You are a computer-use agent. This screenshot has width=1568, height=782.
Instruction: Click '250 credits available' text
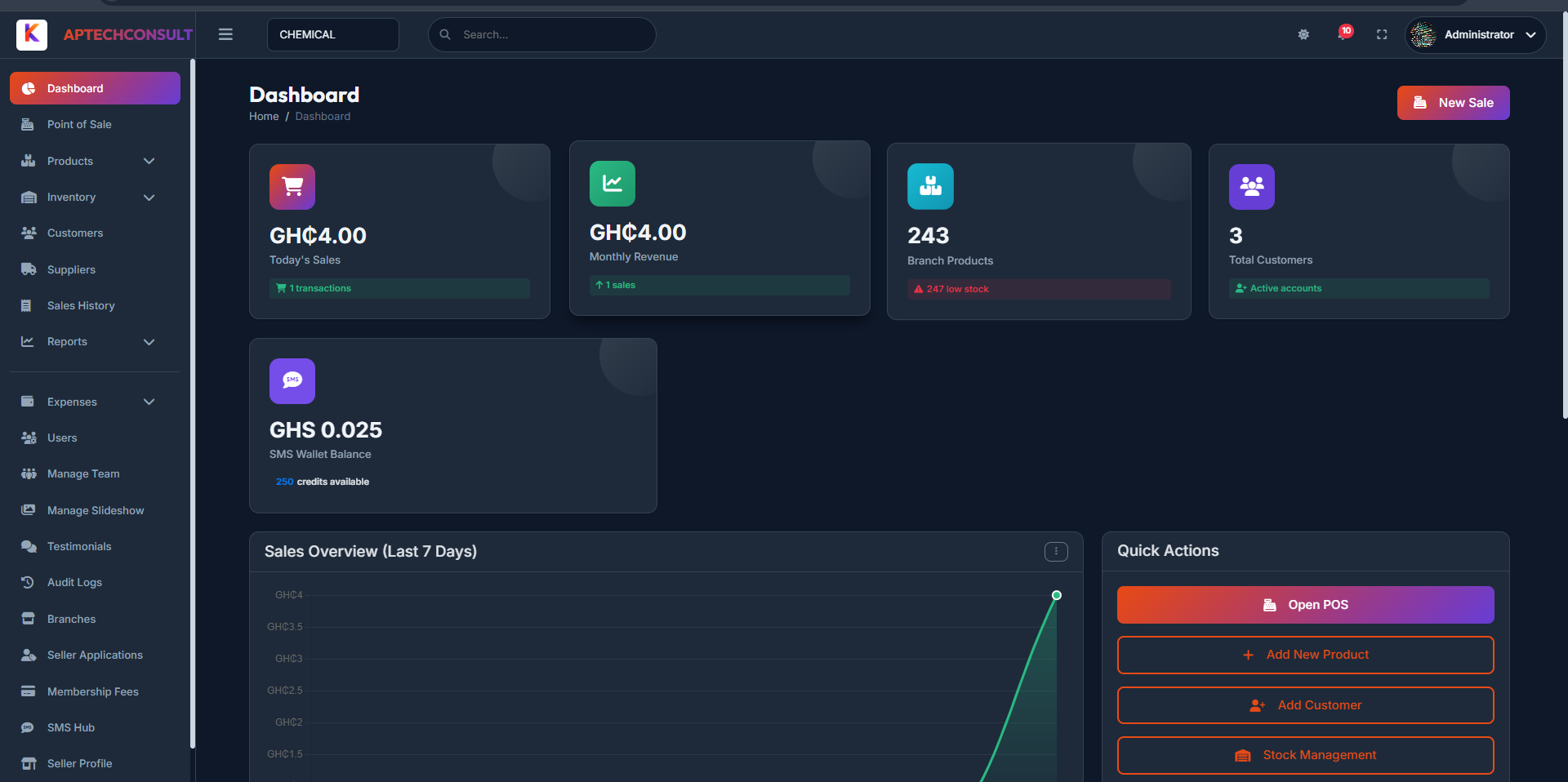coord(323,482)
